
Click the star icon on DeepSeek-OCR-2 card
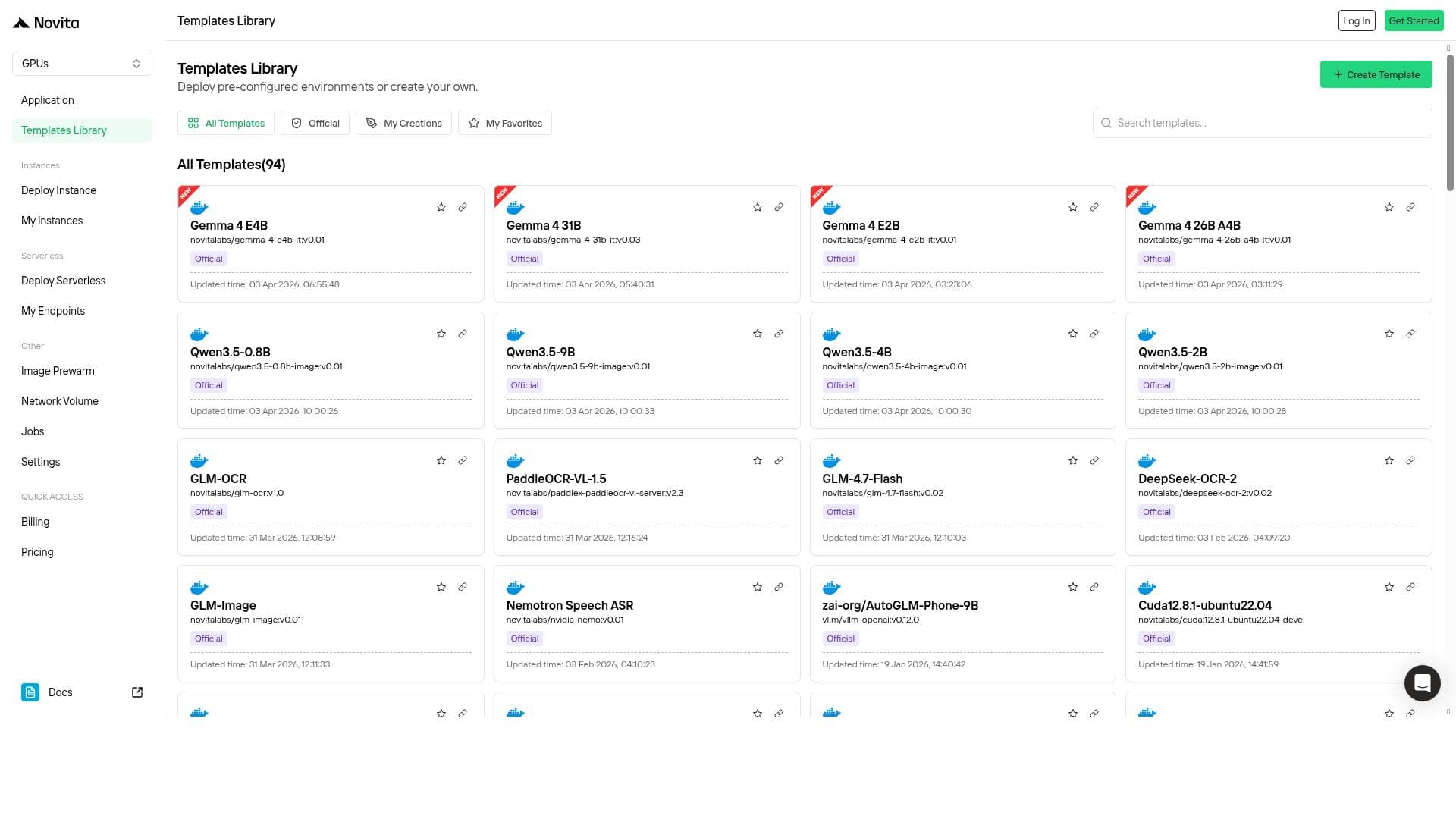[1389, 460]
